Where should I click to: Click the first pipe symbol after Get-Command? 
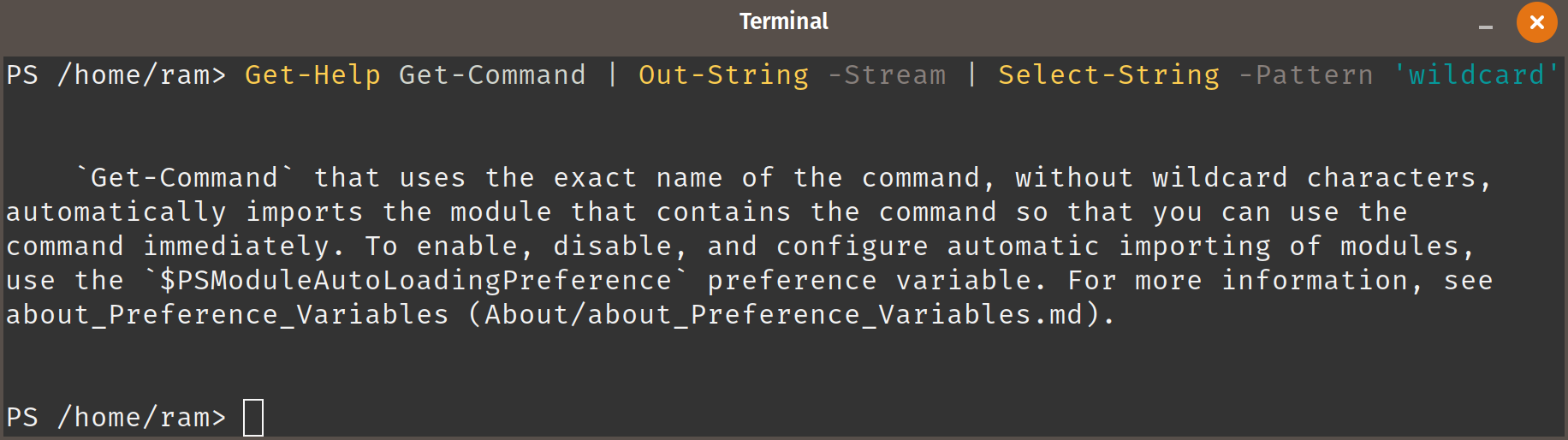(613, 75)
